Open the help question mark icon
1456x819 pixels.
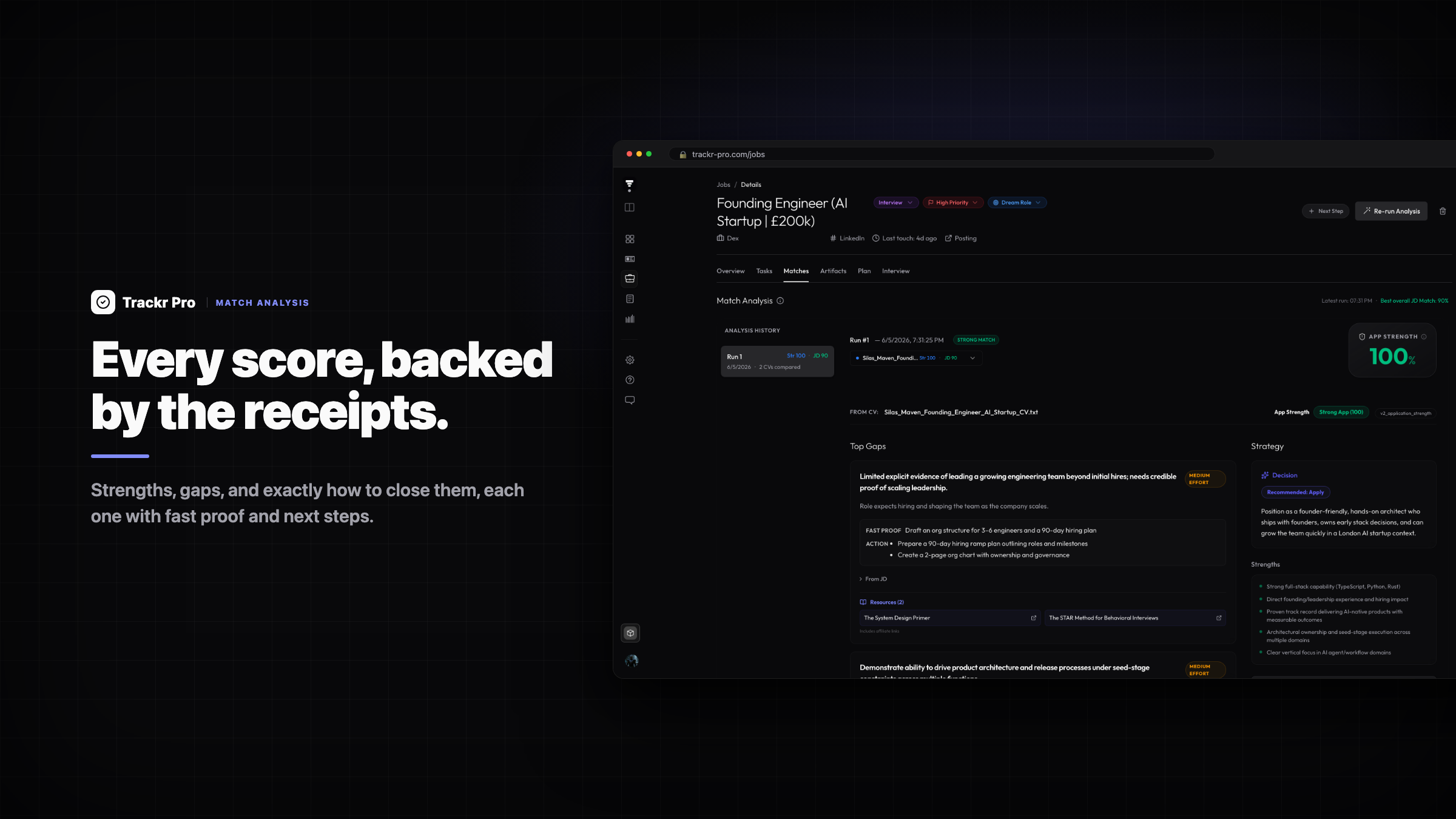point(630,380)
